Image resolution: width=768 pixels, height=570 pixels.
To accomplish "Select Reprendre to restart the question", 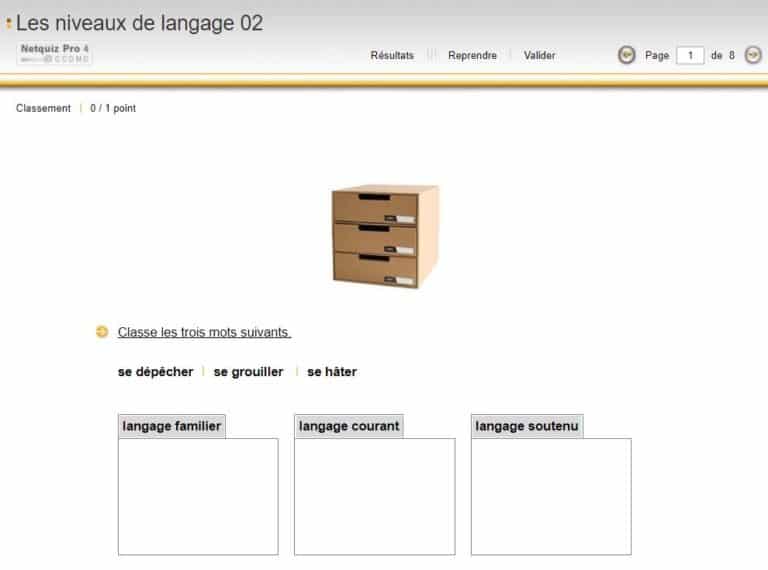I will (472, 56).
